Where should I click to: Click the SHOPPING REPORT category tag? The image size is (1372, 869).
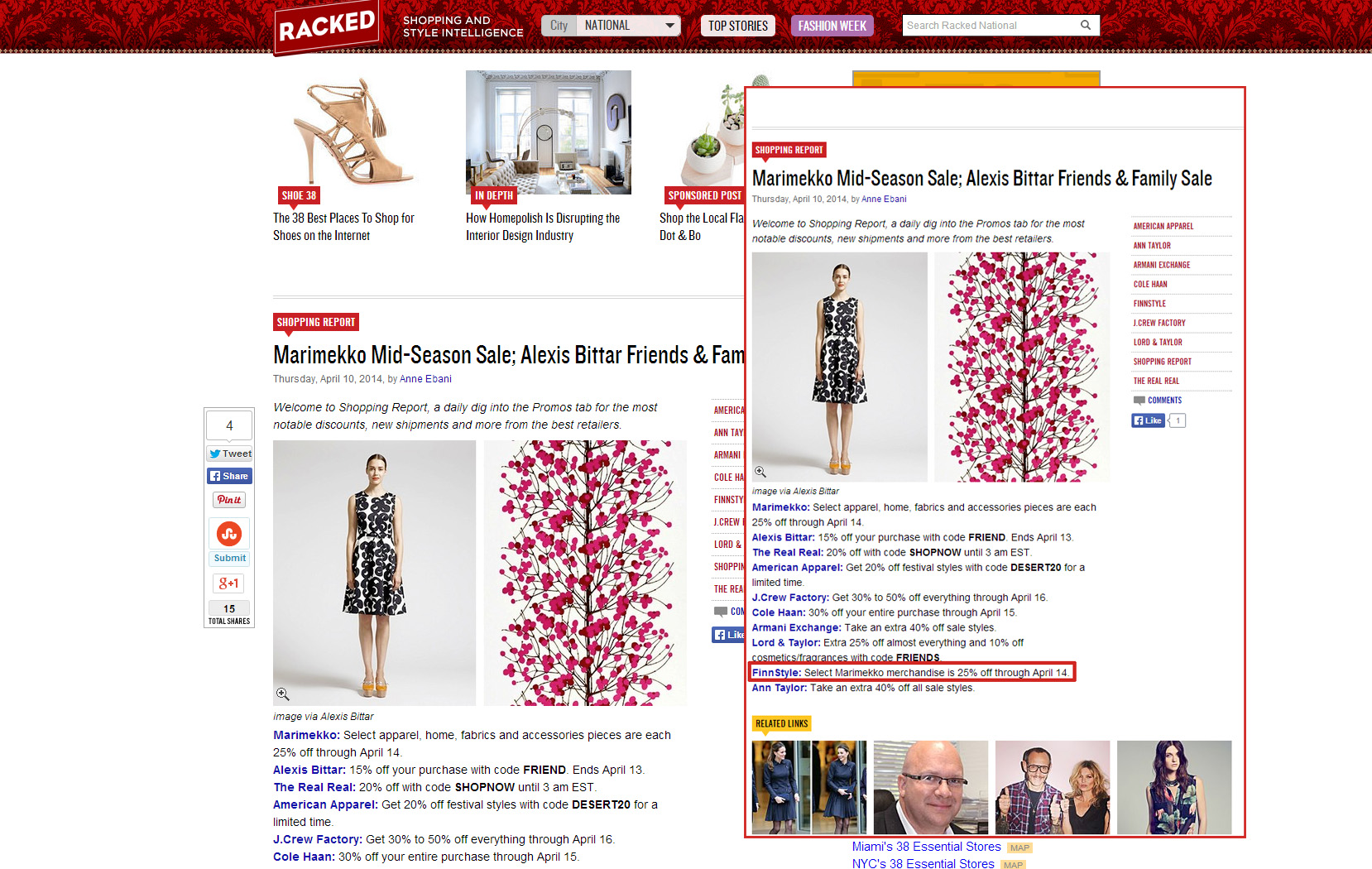pyautogui.click(x=316, y=322)
